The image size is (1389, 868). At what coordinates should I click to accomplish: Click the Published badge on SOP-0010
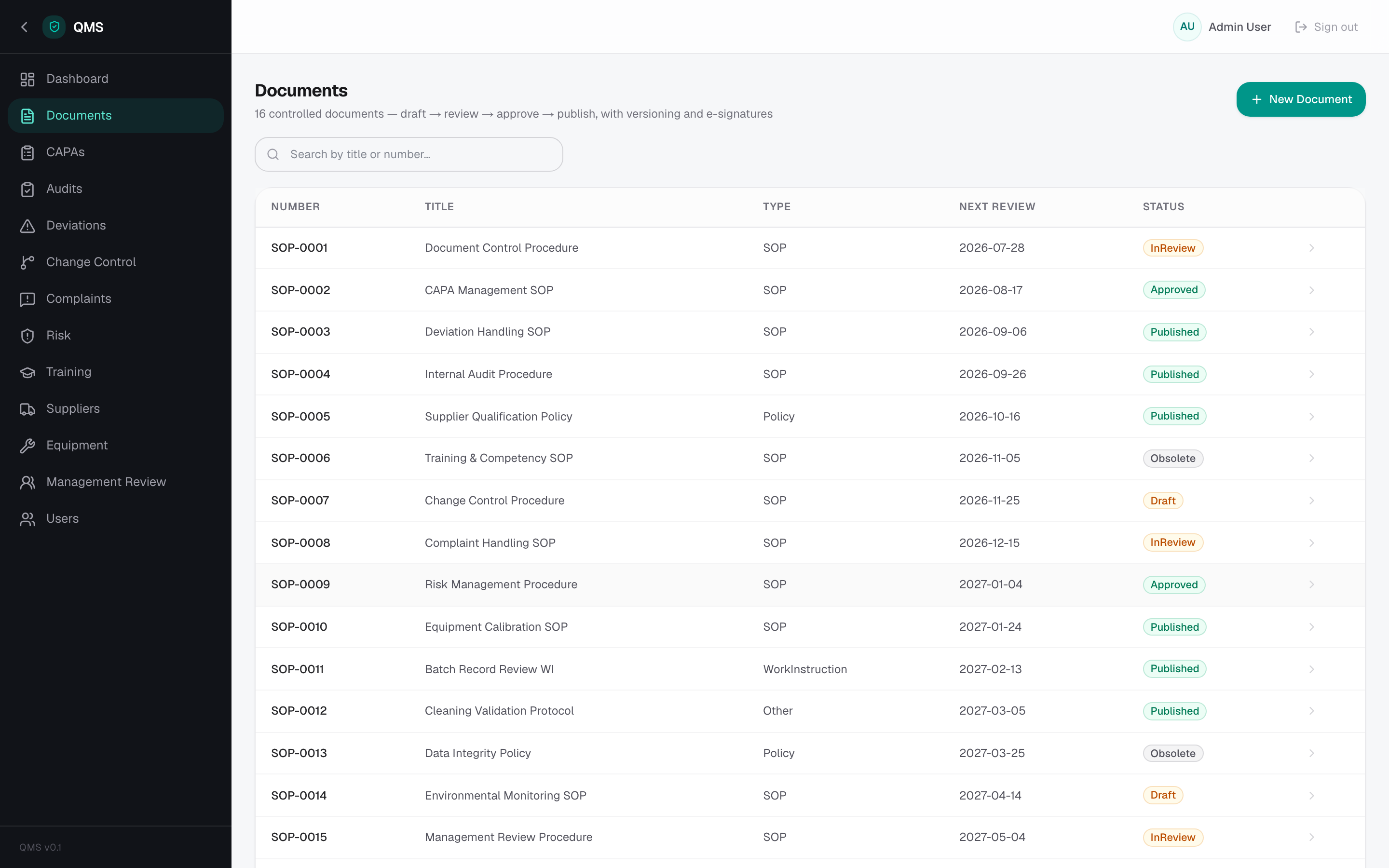coord(1174,627)
